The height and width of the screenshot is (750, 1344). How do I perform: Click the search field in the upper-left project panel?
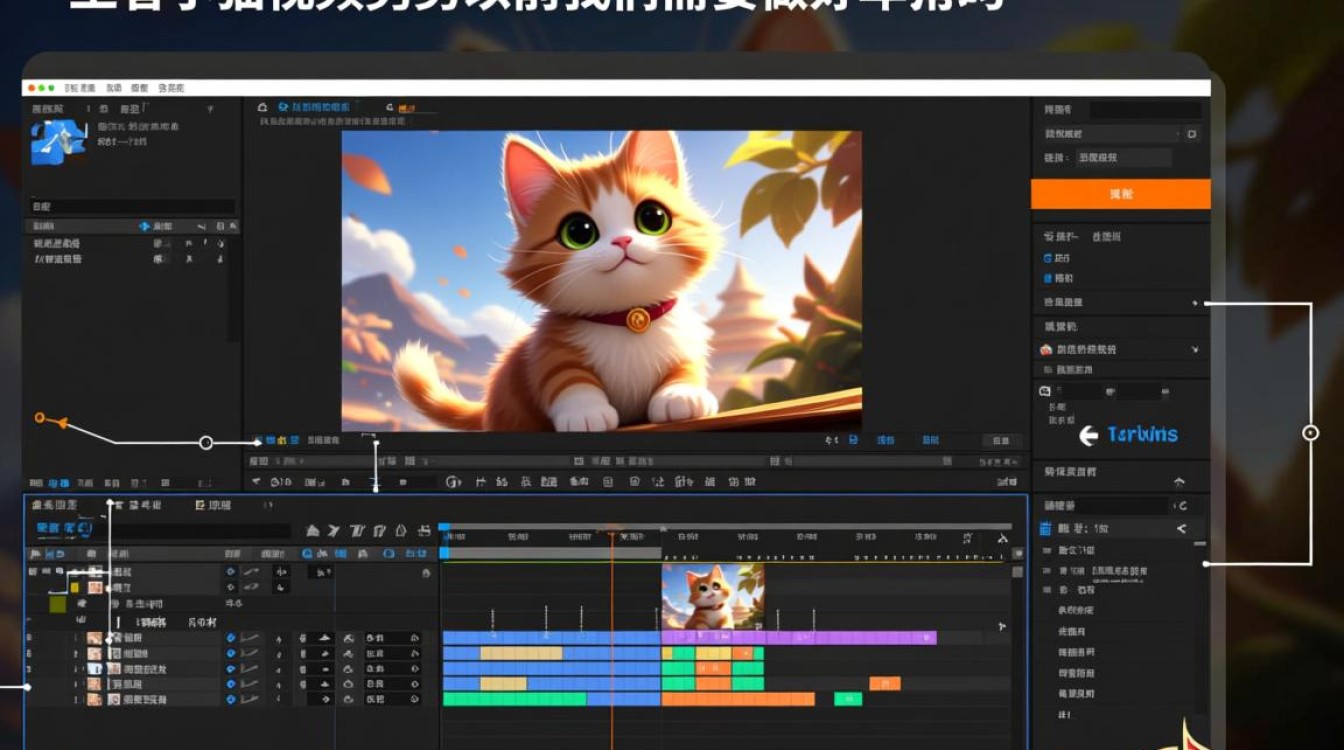[132, 206]
